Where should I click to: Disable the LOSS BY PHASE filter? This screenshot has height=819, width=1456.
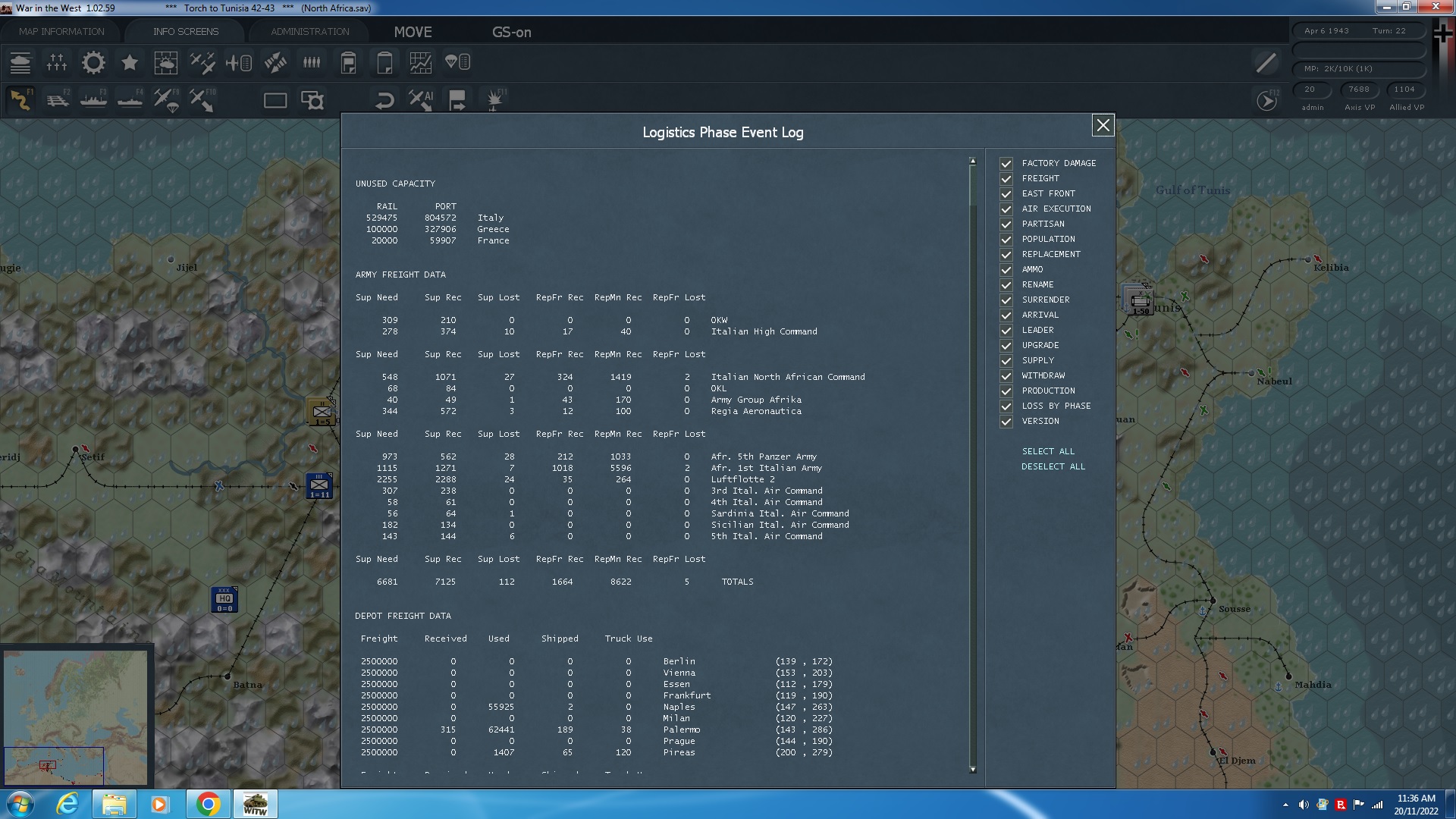(x=1006, y=406)
